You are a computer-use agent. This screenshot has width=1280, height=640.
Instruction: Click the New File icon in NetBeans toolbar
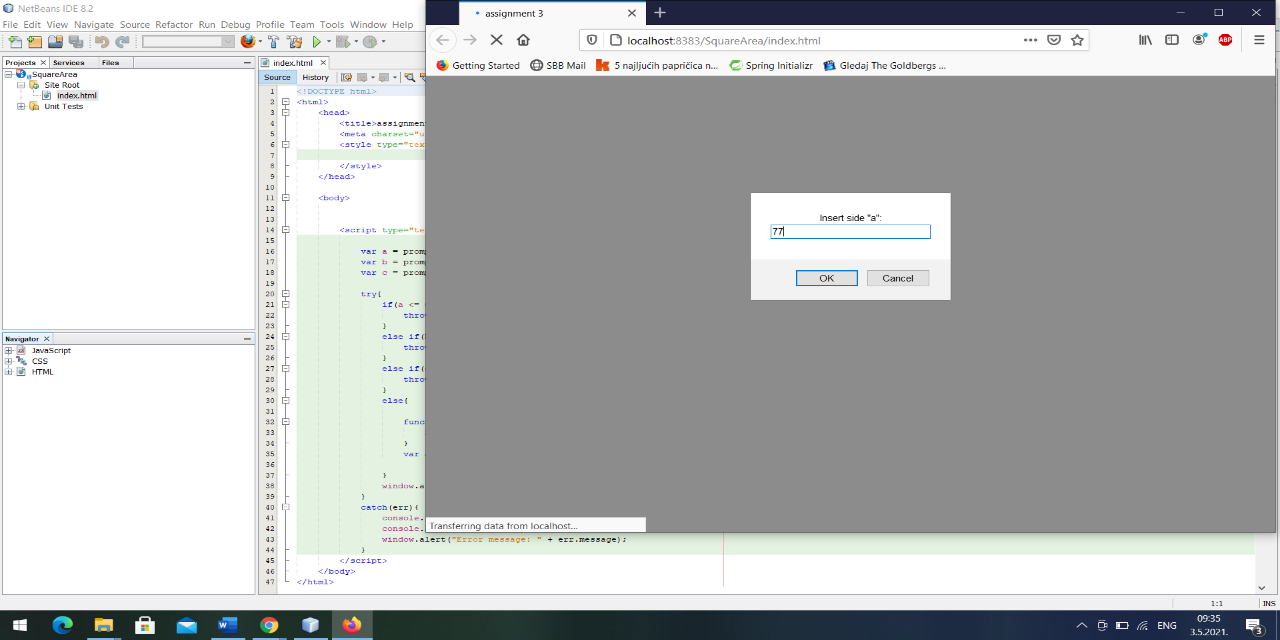click(14, 42)
